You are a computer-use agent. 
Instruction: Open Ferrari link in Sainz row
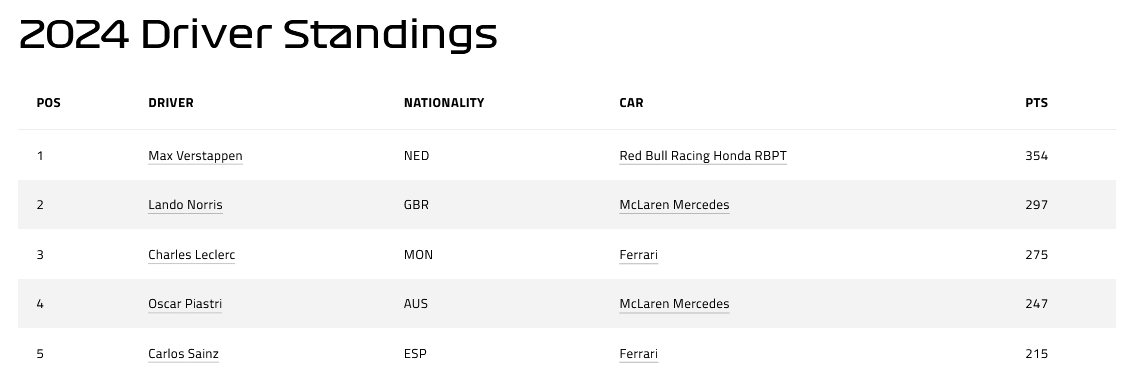coord(639,354)
